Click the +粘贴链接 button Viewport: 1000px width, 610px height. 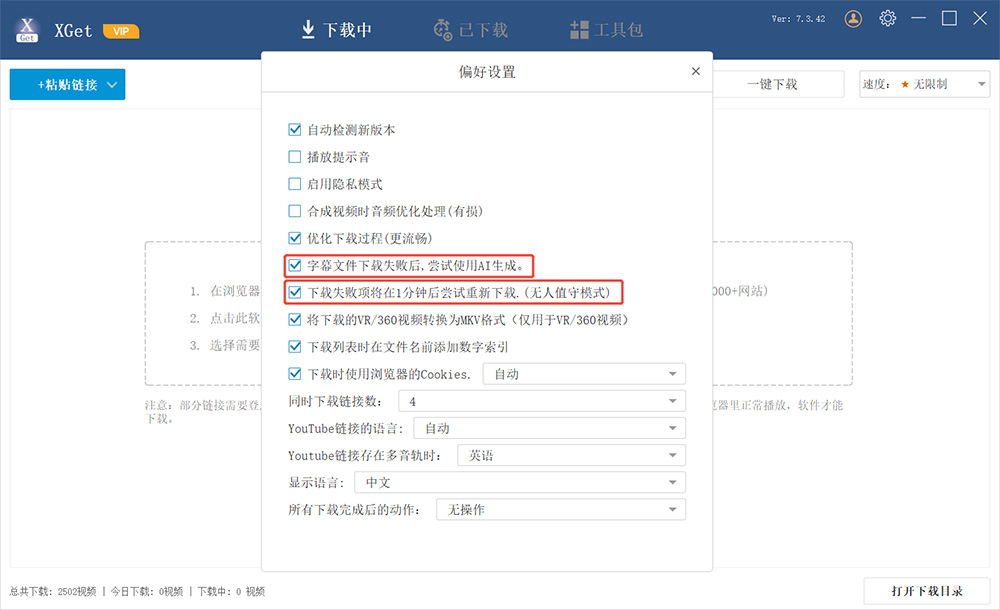click(67, 85)
